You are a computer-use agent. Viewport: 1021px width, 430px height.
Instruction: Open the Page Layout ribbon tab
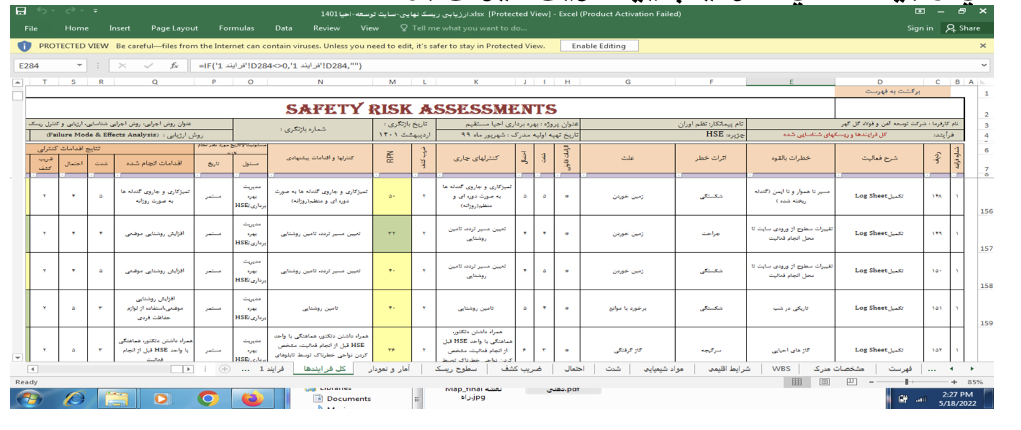(175, 28)
